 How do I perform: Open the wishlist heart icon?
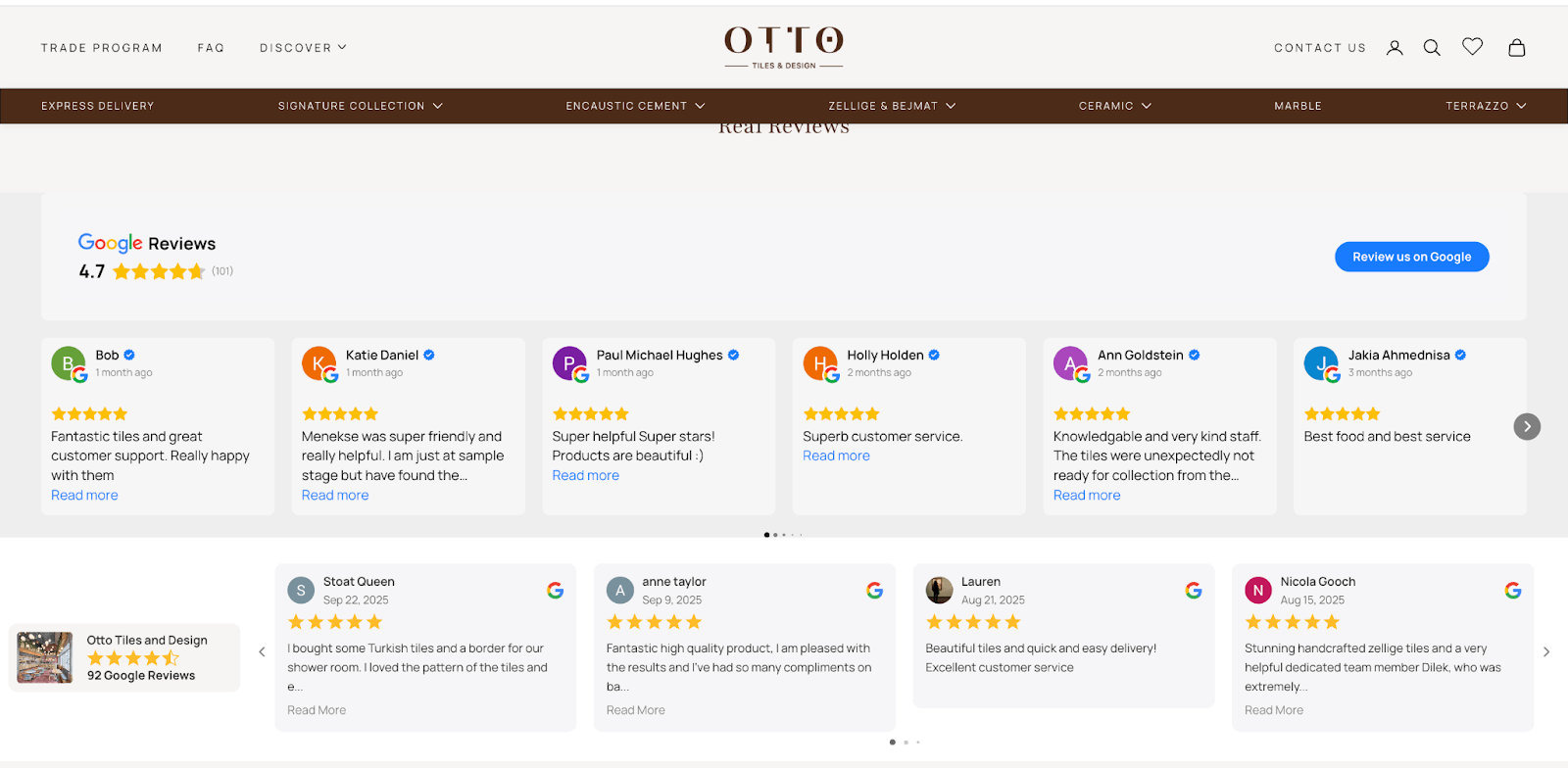(x=1472, y=46)
